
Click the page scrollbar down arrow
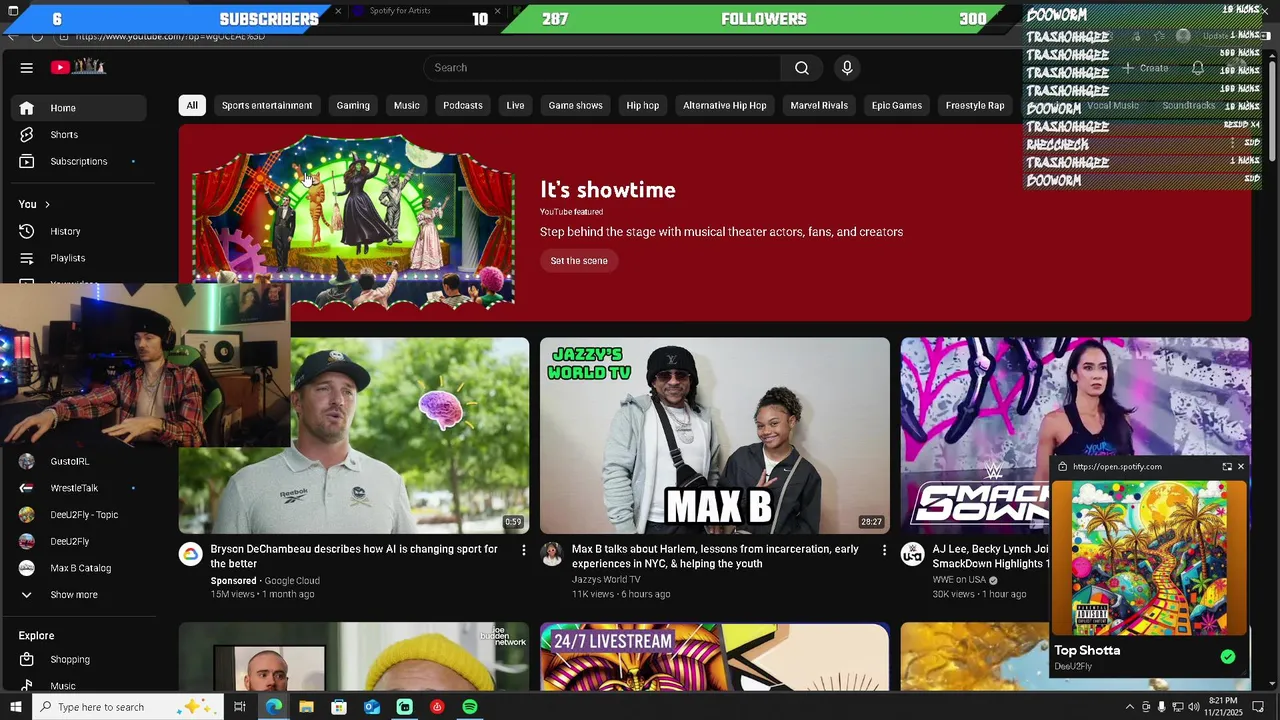[x=1272, y=684]
